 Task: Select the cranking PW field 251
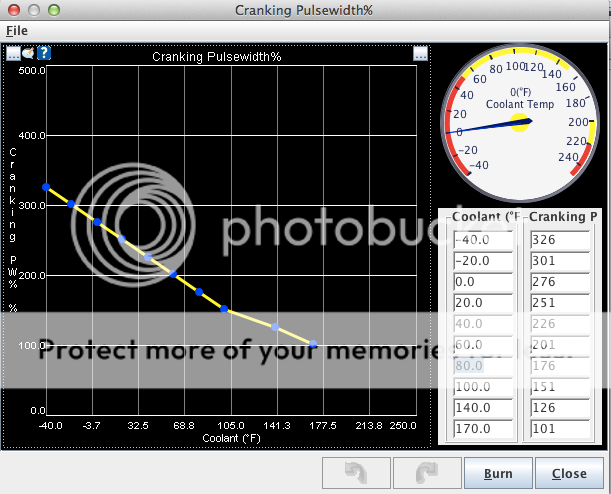pyautogui.click(x=560, y=303)
